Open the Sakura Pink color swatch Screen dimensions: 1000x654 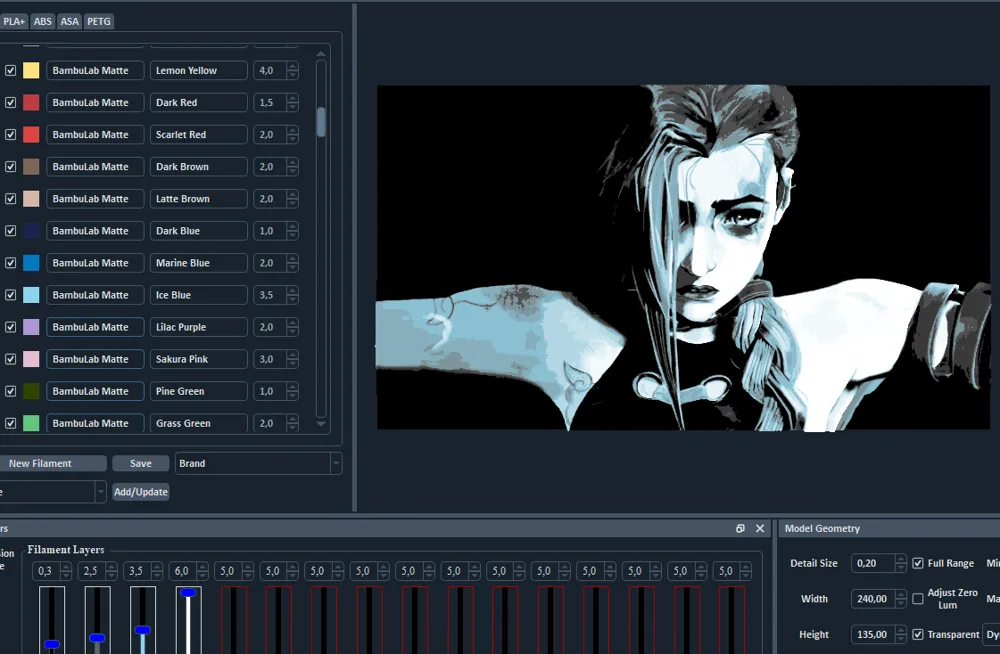point(31,359)
